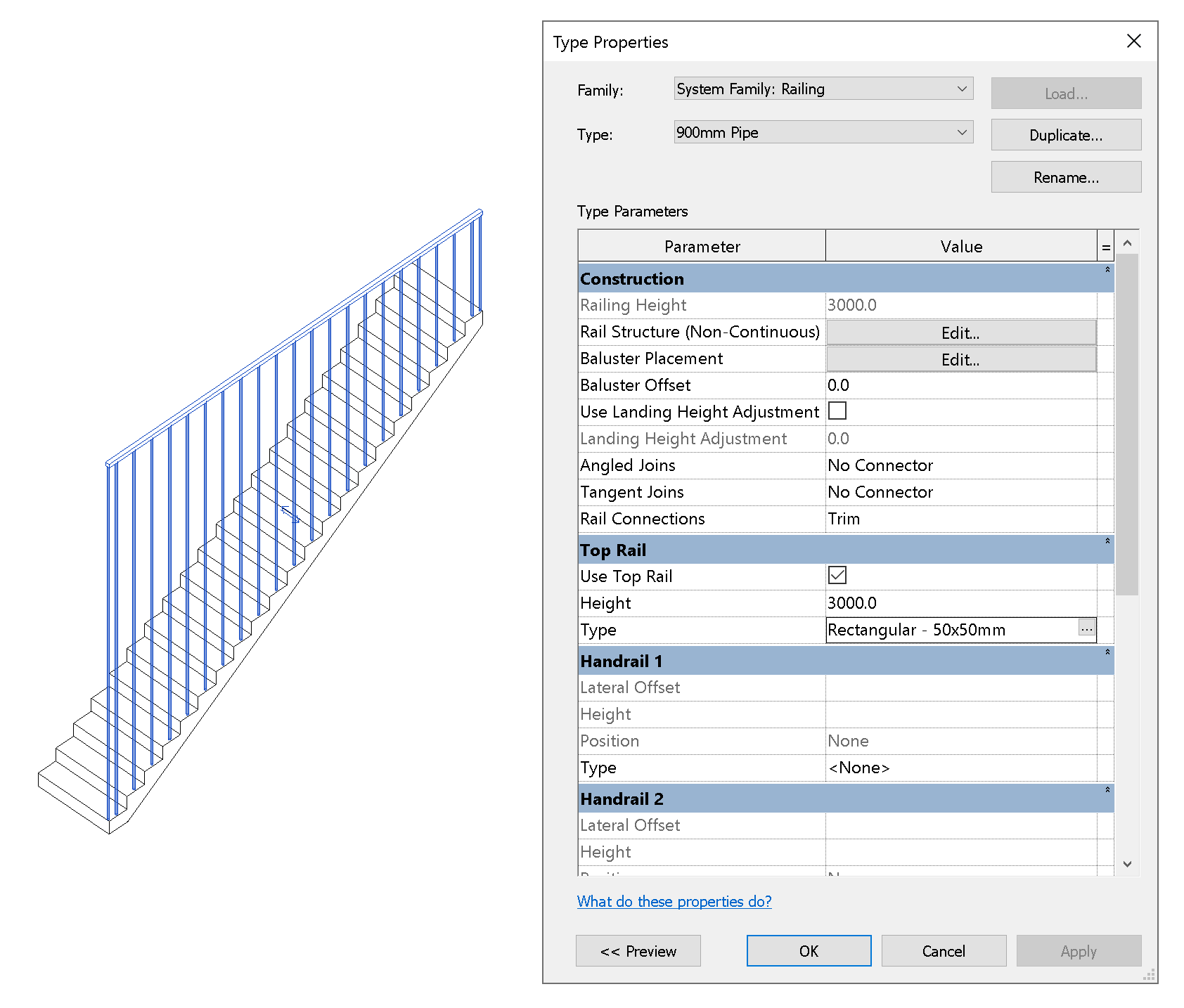Collapse the Handrail 2 parameter group

1108,789
